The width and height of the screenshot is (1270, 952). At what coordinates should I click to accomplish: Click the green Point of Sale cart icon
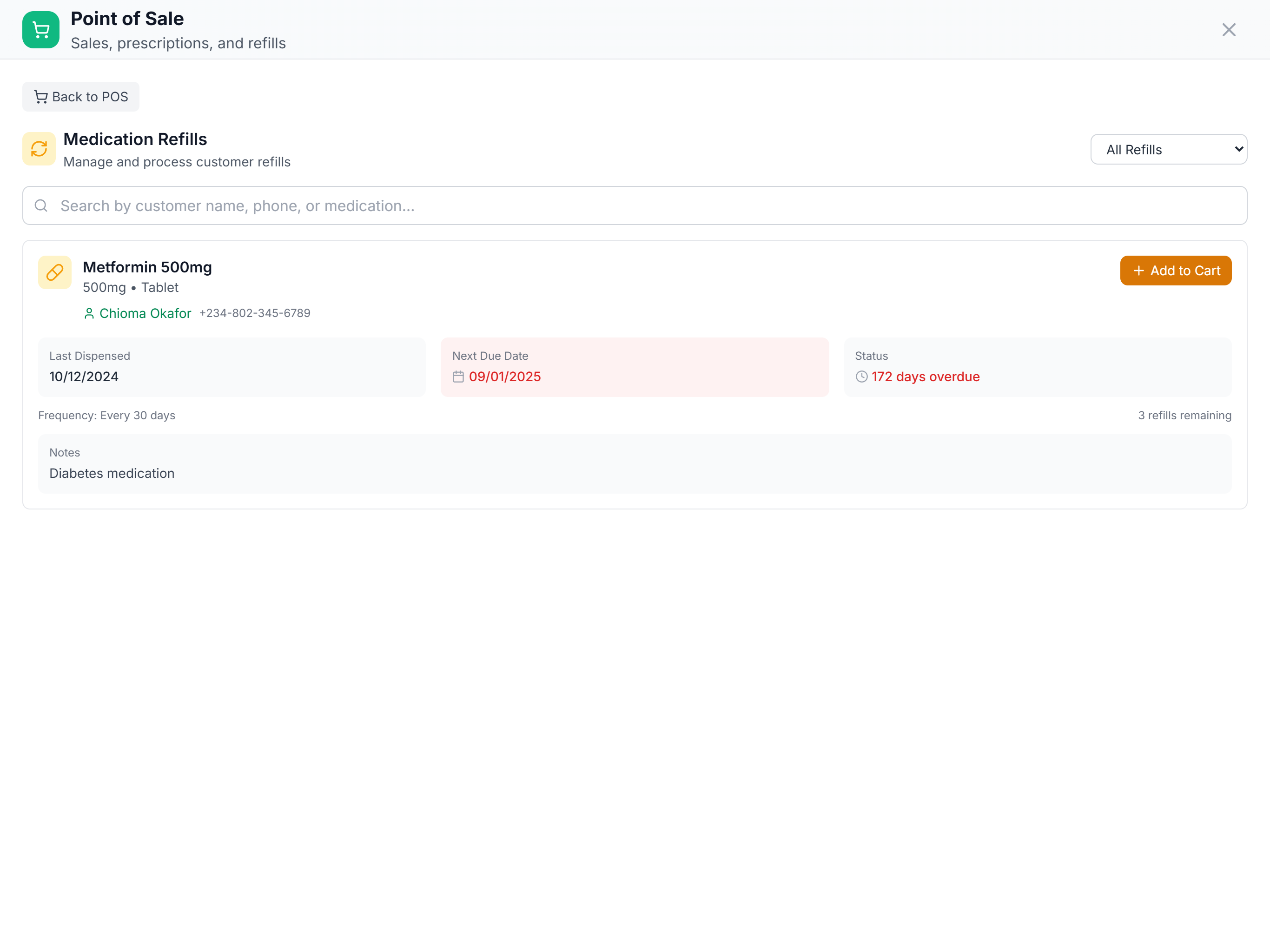(x=41, y=30)
